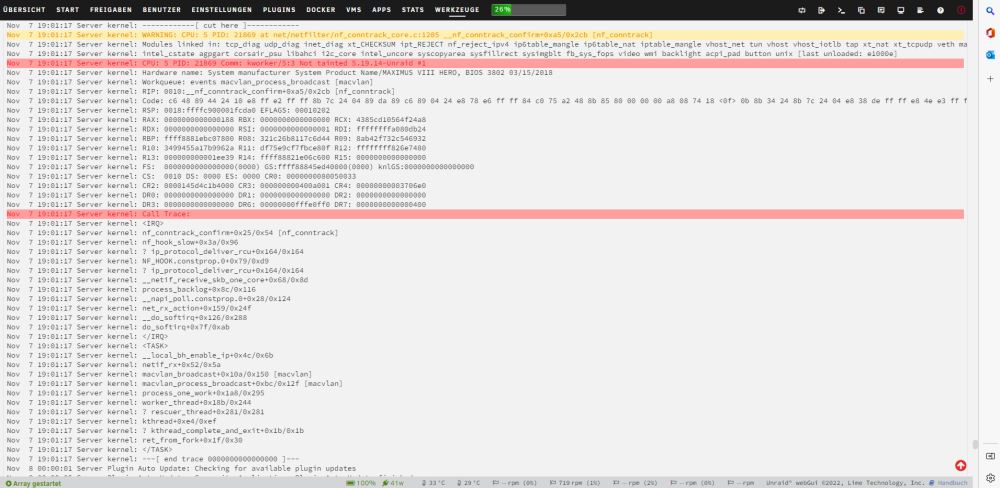
Task: Click the red alert notification icon
Action: (961, 10)
